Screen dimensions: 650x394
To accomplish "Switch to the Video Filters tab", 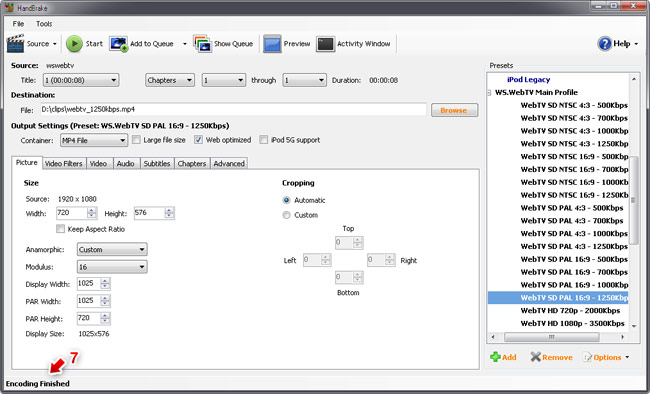I will 63,163.
